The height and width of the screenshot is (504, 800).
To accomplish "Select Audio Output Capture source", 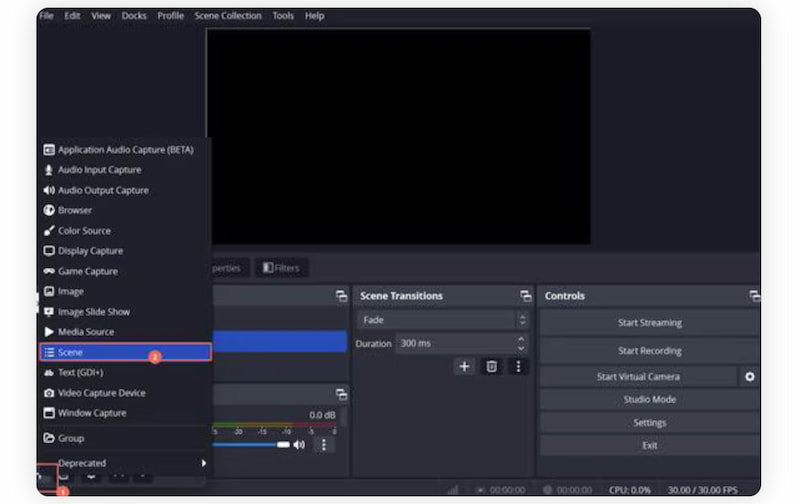I will point(125,190).
